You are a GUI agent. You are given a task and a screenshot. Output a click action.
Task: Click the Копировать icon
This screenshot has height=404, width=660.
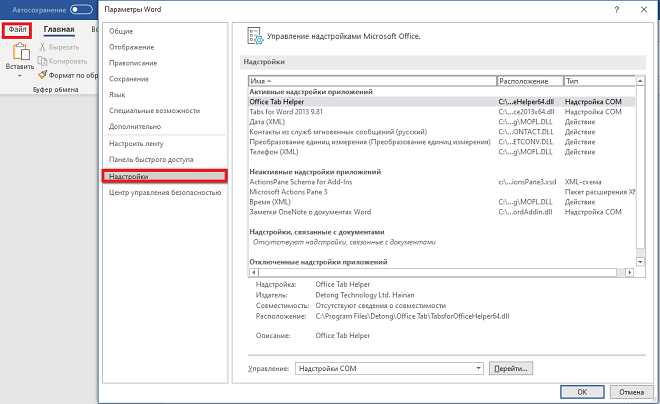42,61
